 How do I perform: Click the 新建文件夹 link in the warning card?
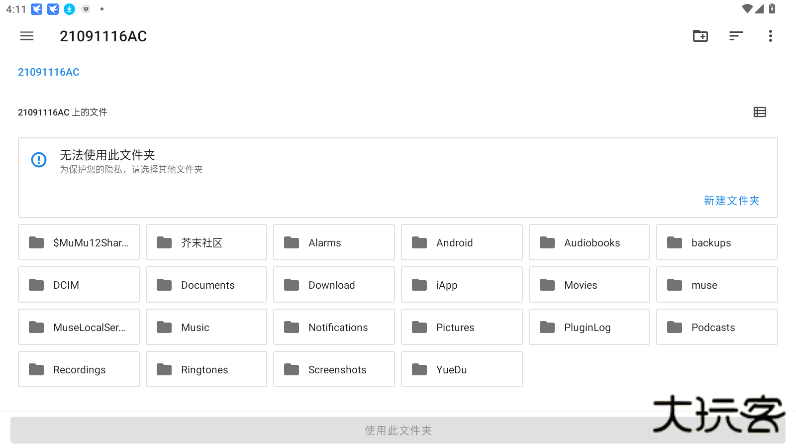(731, 201)
